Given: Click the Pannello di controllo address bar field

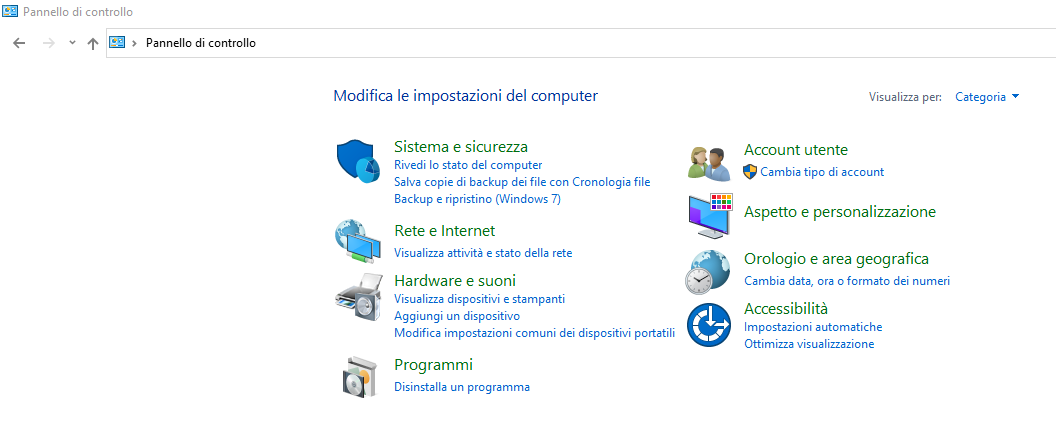Looking at the screenshot, I should tap(581, 43).
